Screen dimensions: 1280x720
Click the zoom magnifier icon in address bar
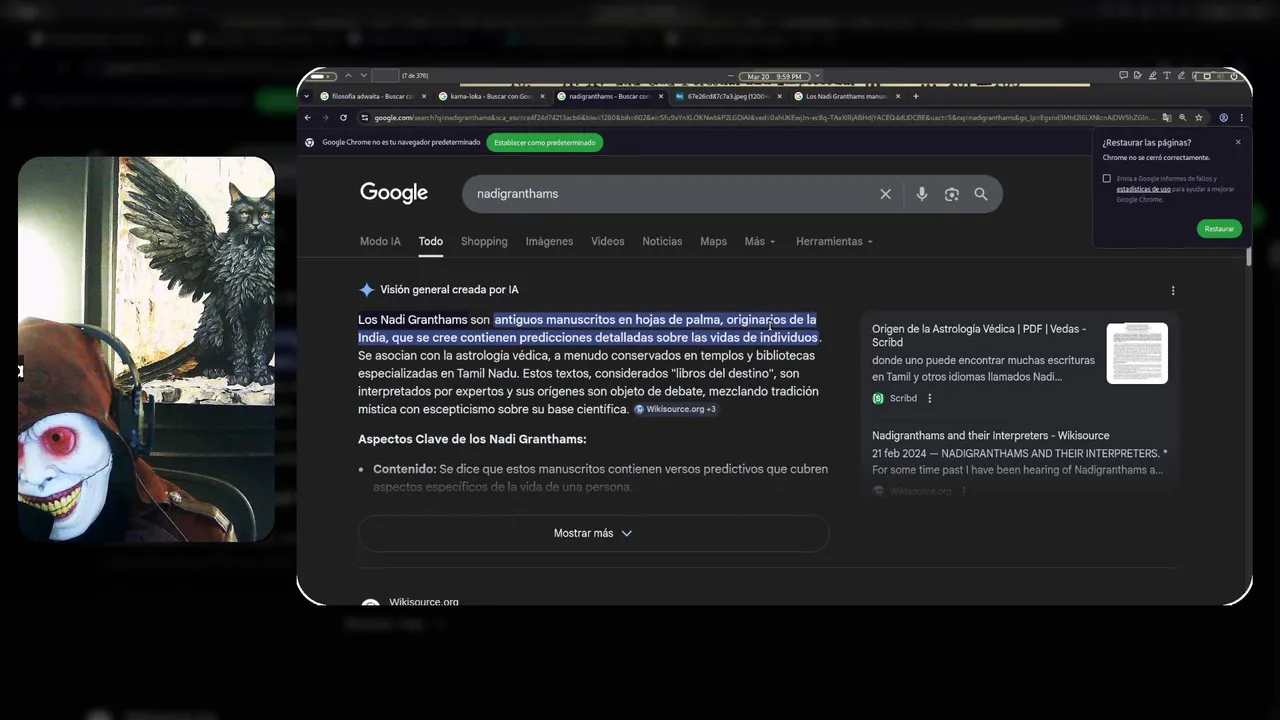click(1183, 117)
